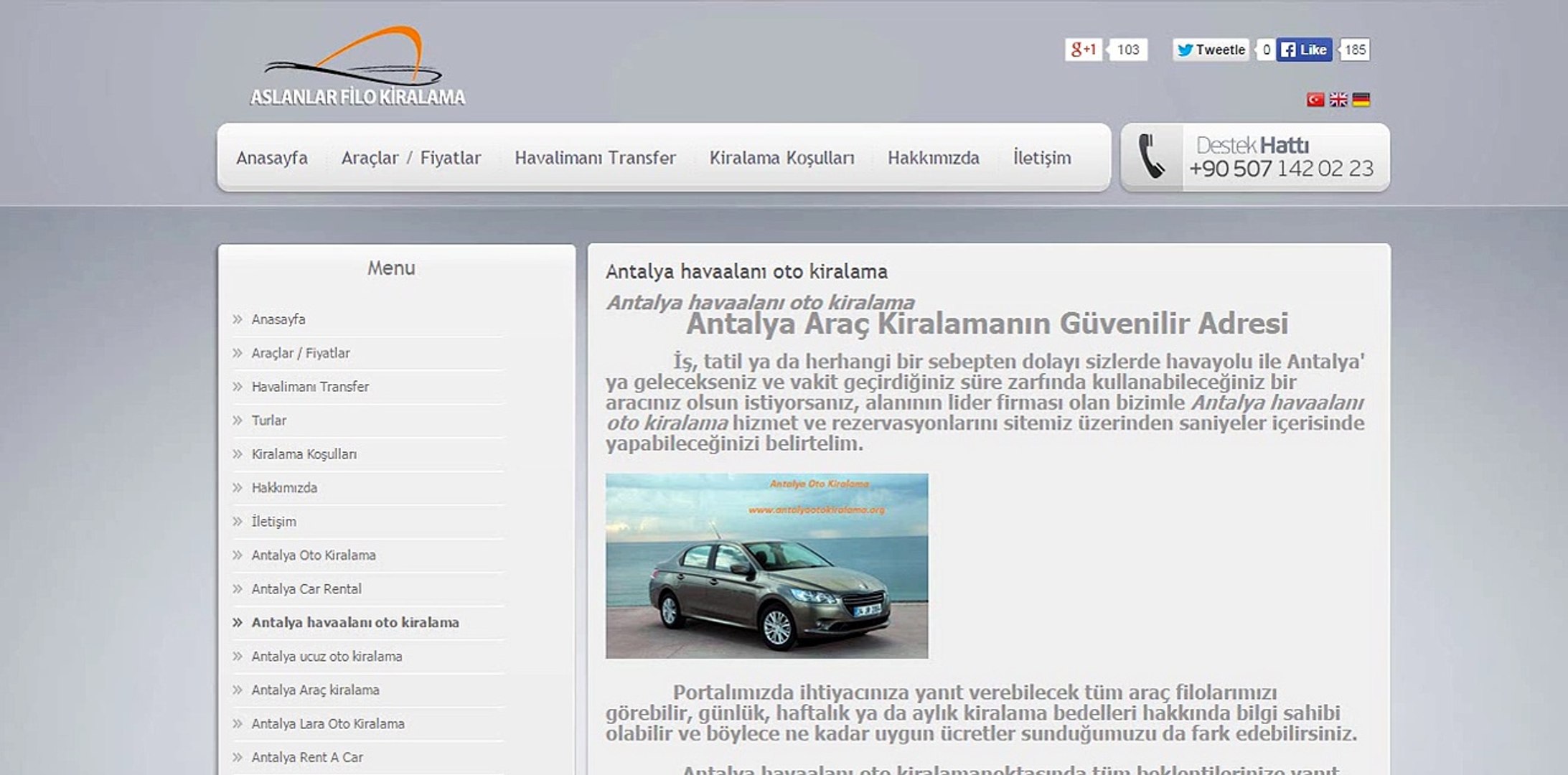Click the Peugeot car photo thumbnail

coord(766,565)
